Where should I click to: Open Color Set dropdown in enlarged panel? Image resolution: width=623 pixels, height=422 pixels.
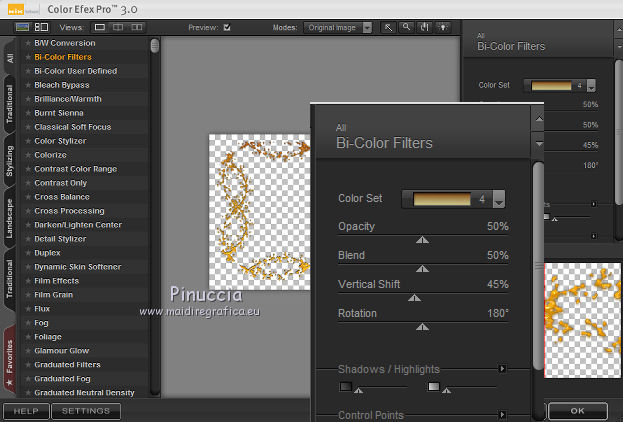click(499, 199)
